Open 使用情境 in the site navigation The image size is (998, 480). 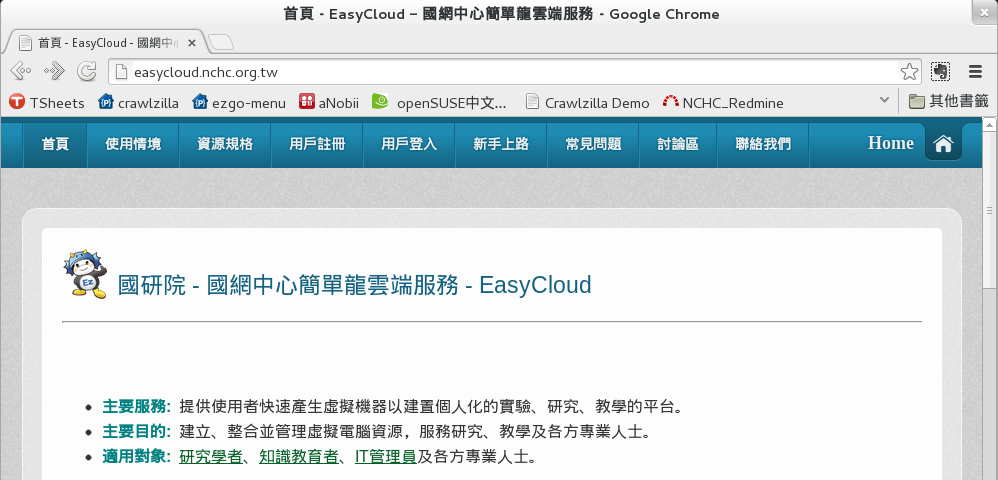(x=133, y=144)
